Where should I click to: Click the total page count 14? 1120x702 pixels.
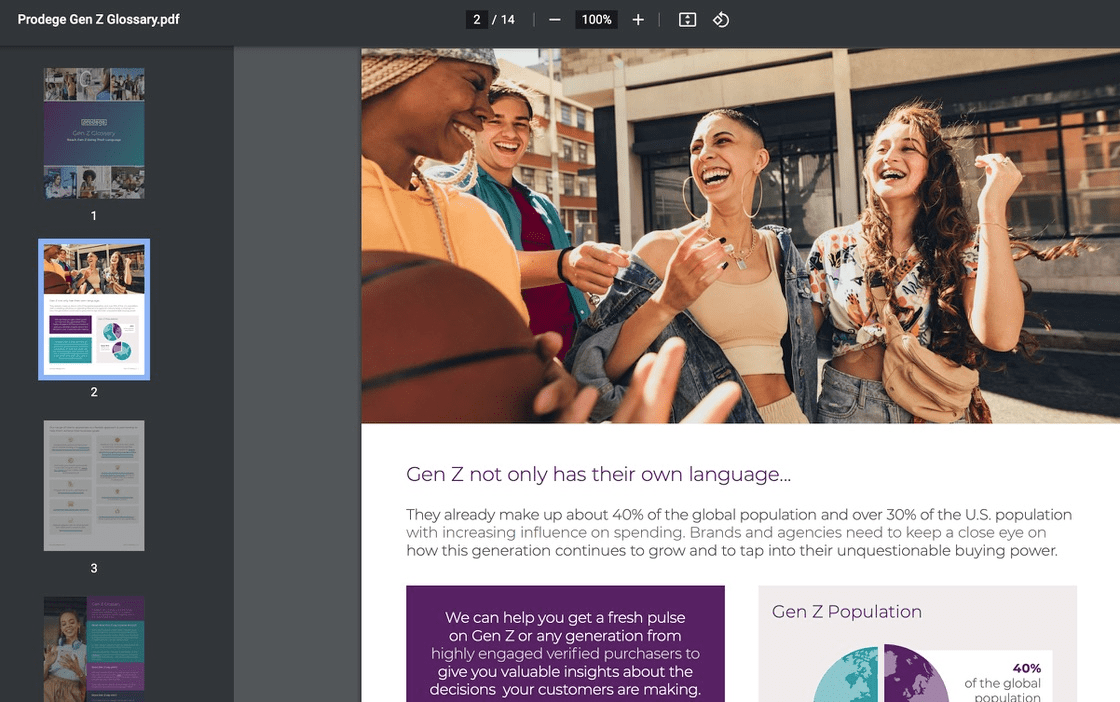pyautogui.click(x=508, y=20)
